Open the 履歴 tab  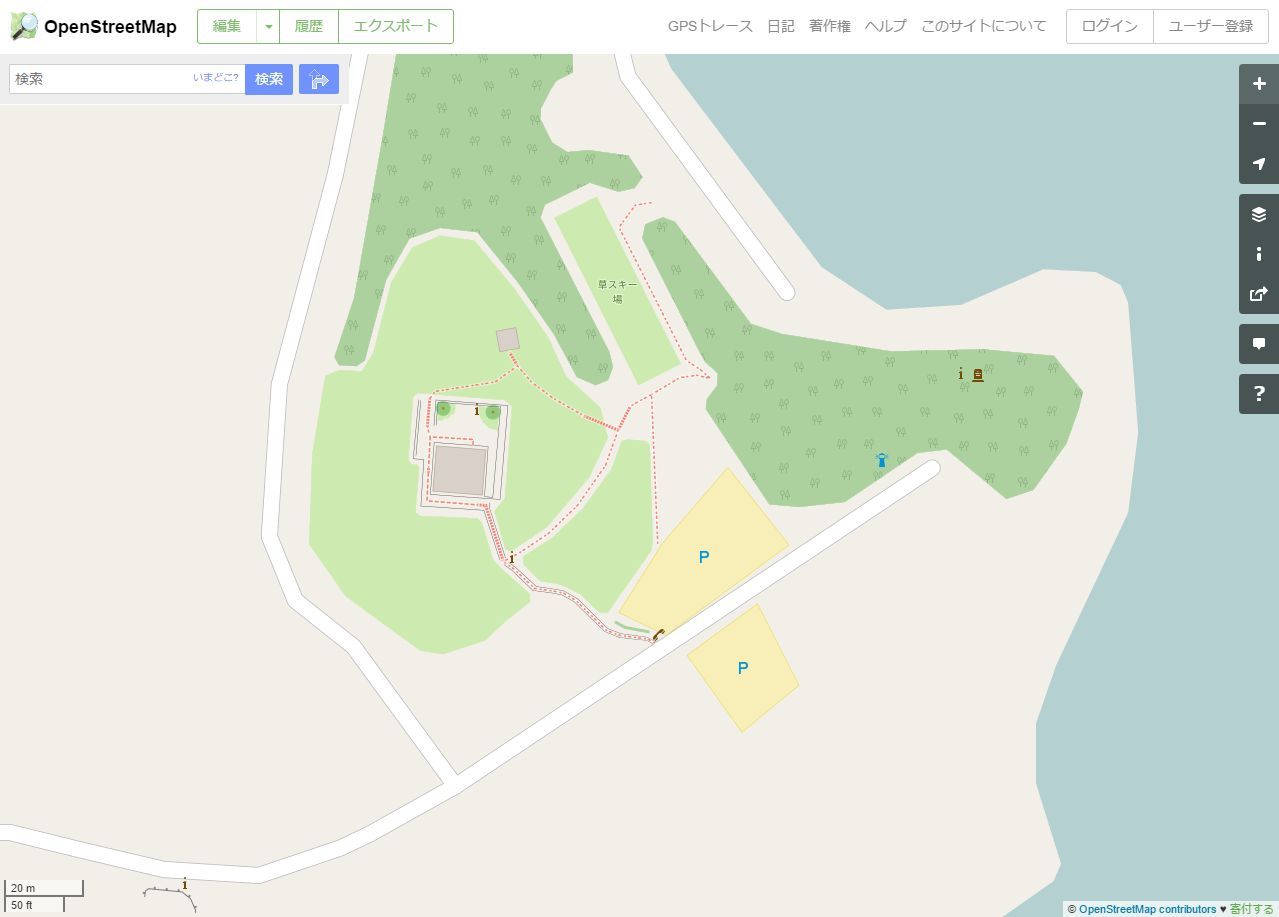[309, 27]
